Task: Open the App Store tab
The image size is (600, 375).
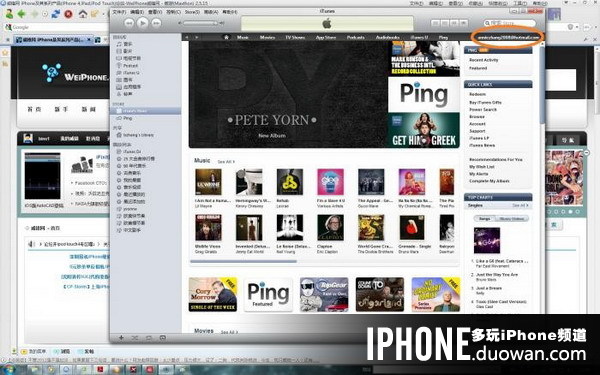Action: tap(326, 37)
